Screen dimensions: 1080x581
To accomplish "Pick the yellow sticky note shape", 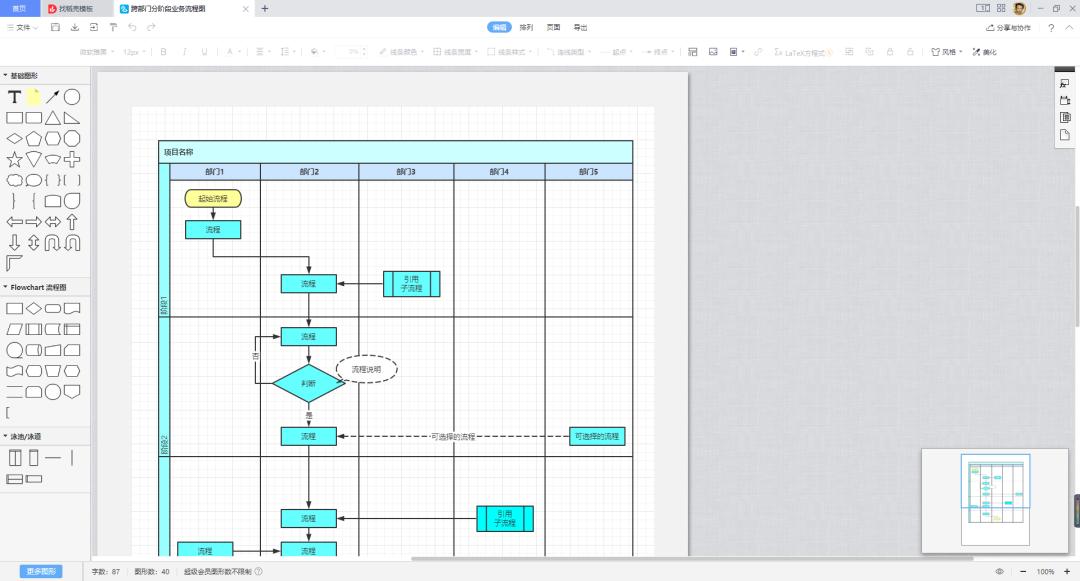I will (34, 97).
